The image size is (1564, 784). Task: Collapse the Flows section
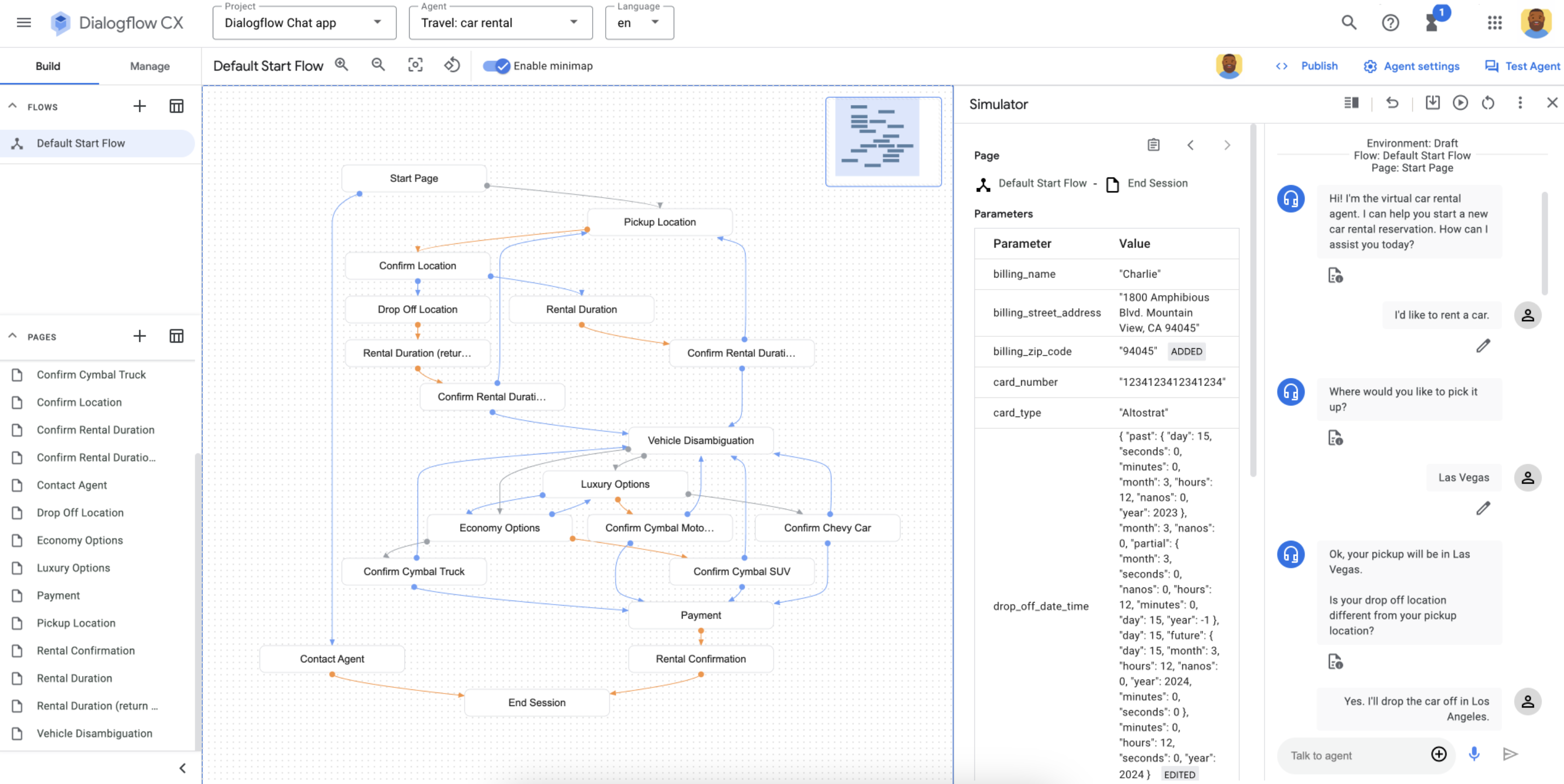[12, 106]
